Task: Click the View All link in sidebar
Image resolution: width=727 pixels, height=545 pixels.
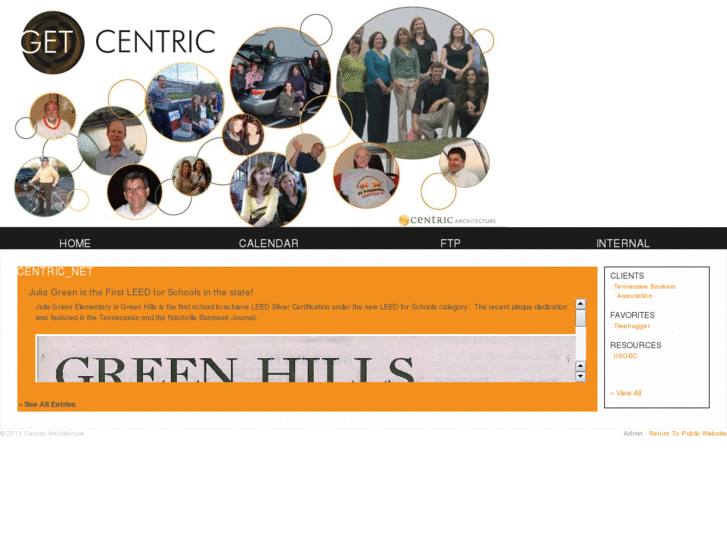Action: pos(626,393)
